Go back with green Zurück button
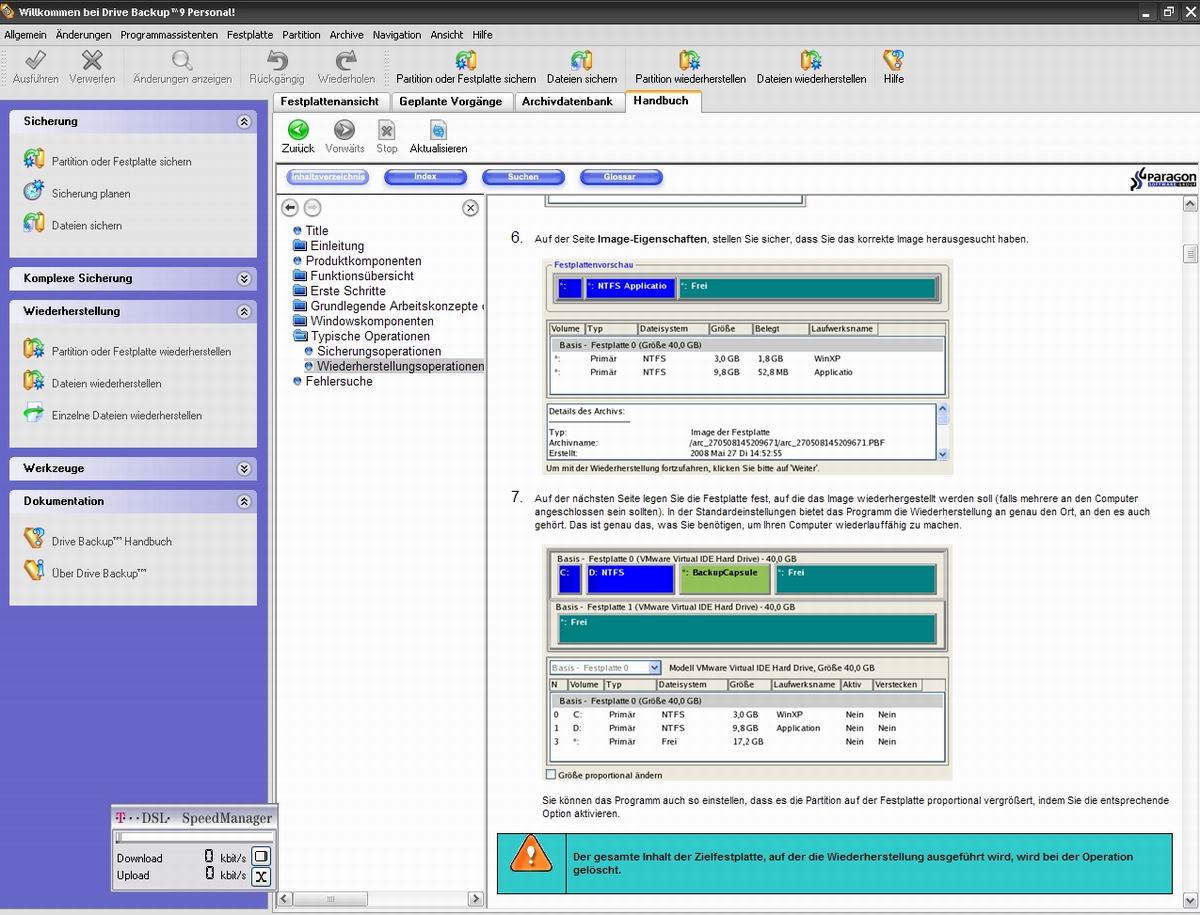Screen dimensions: 1200x915 [x=298, y=130]
